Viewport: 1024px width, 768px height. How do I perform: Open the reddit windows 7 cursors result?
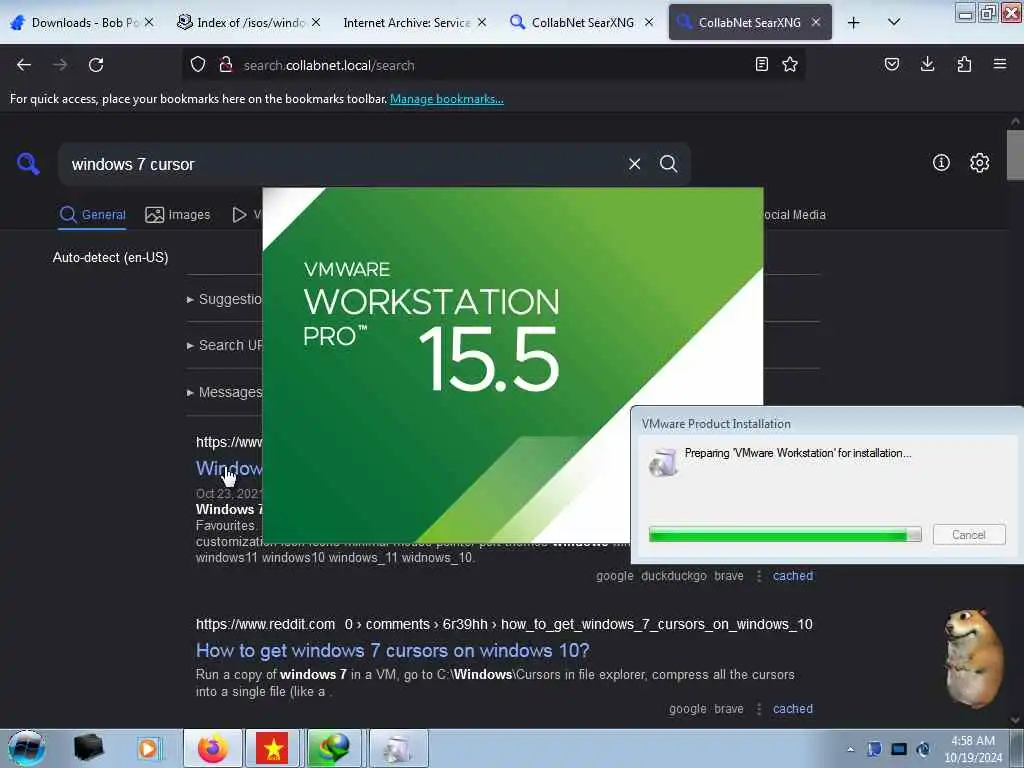[392, 650]
